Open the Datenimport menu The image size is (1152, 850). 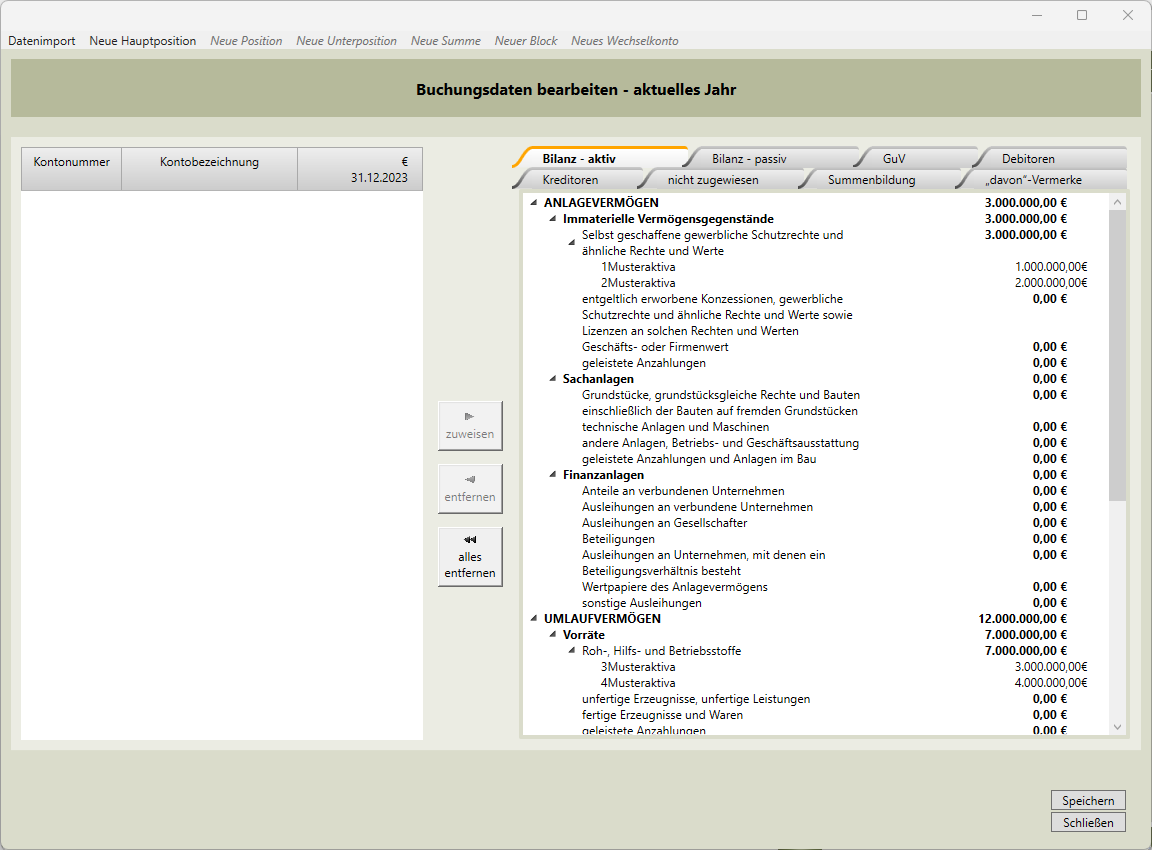pos(42,41)
